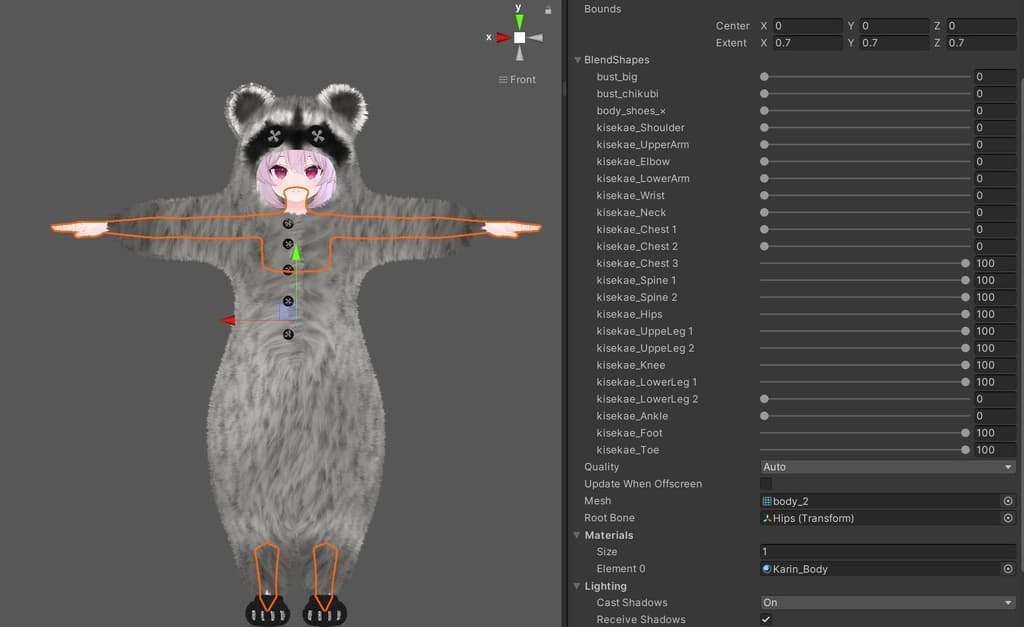Collapse the Materials section
Viewport: 1024px width, 627px height.
pyautogui.click(x=577, y=535)
